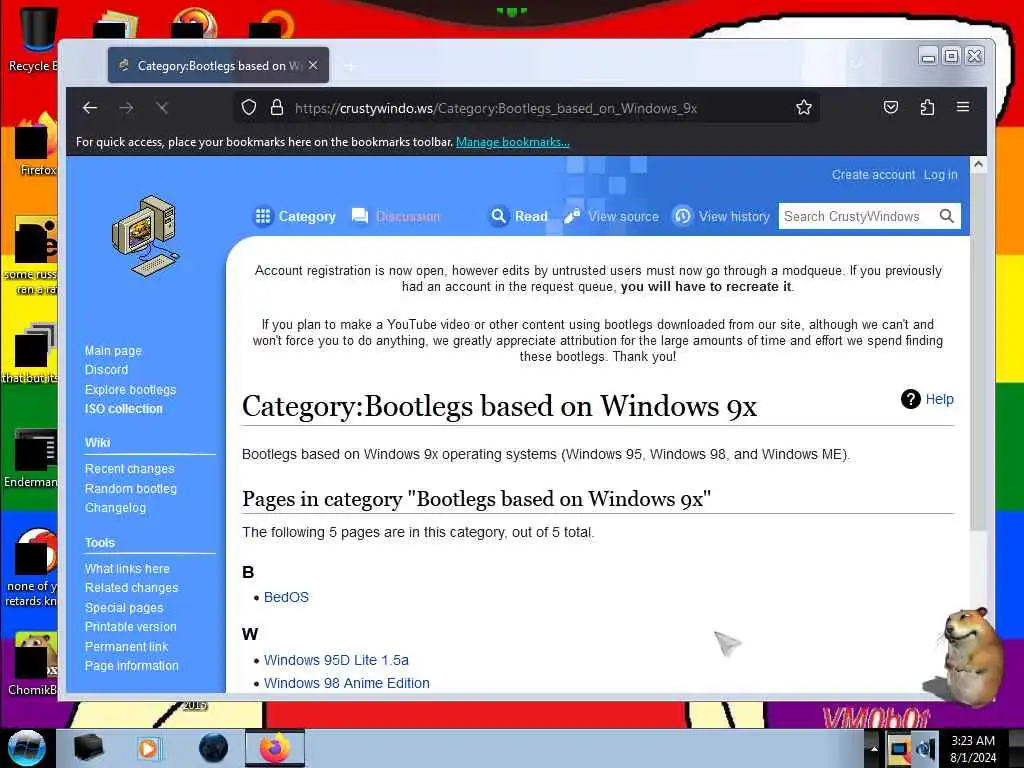
Task: Open Firefox hamburger application menu
Action: tap(963, 106)
